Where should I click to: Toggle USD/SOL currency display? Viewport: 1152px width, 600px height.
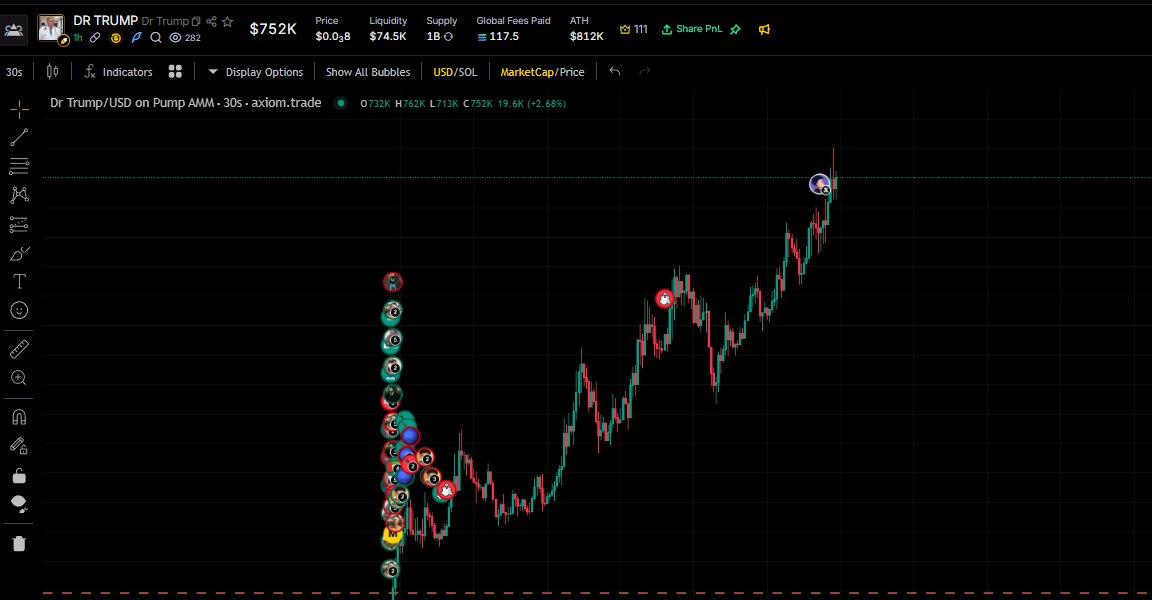455,72
